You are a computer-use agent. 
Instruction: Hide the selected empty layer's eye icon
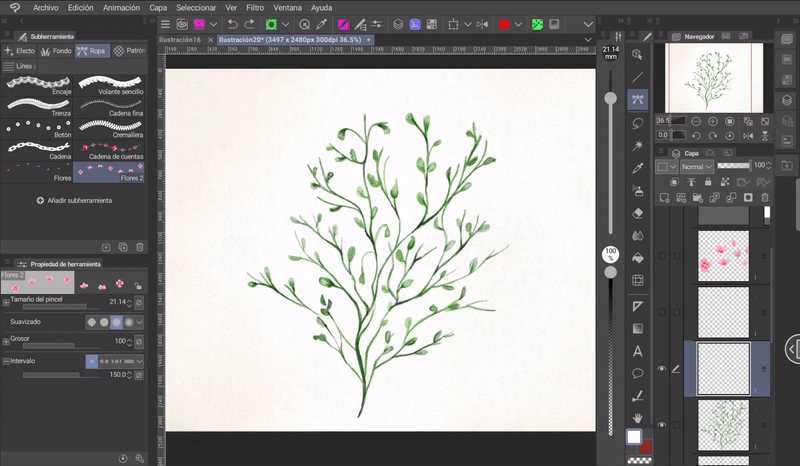tap(661, 369)
